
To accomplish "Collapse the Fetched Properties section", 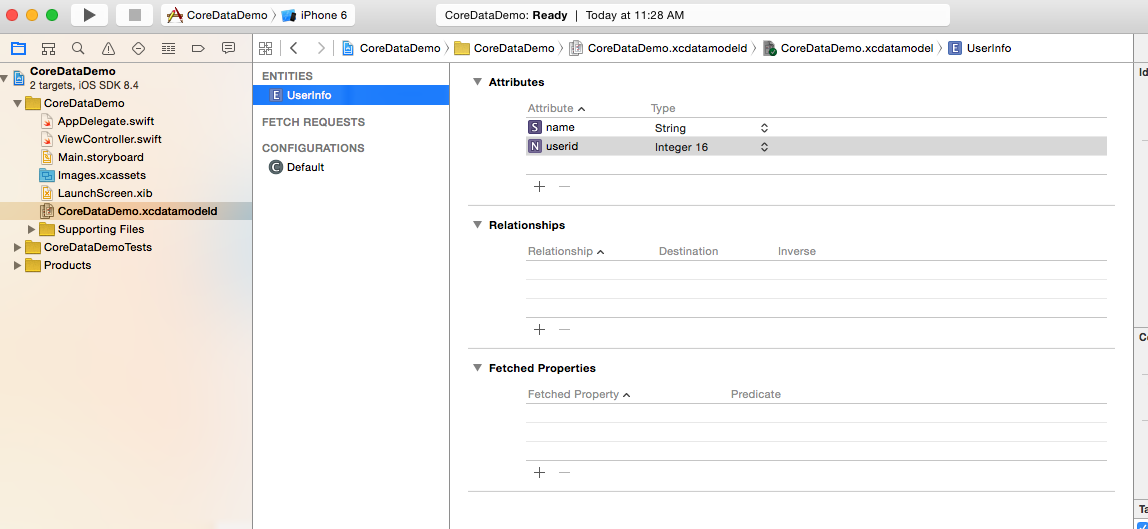I will [x=478, y=368].
